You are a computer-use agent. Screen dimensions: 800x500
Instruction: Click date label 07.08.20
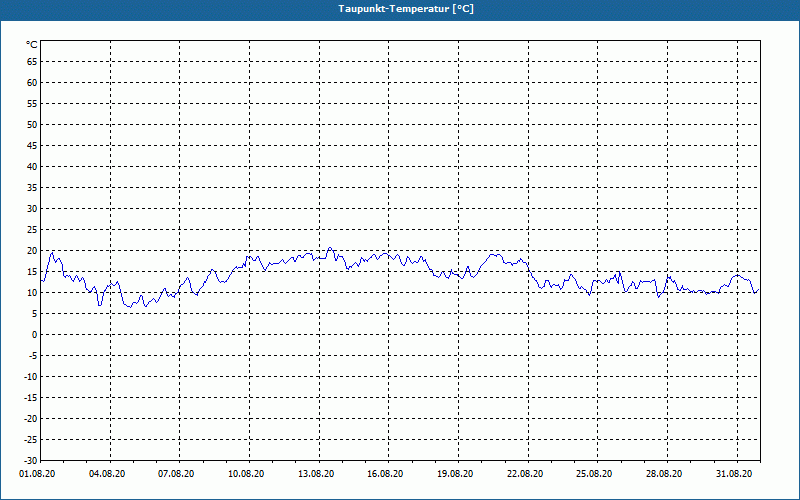click(x=176, y=474)
